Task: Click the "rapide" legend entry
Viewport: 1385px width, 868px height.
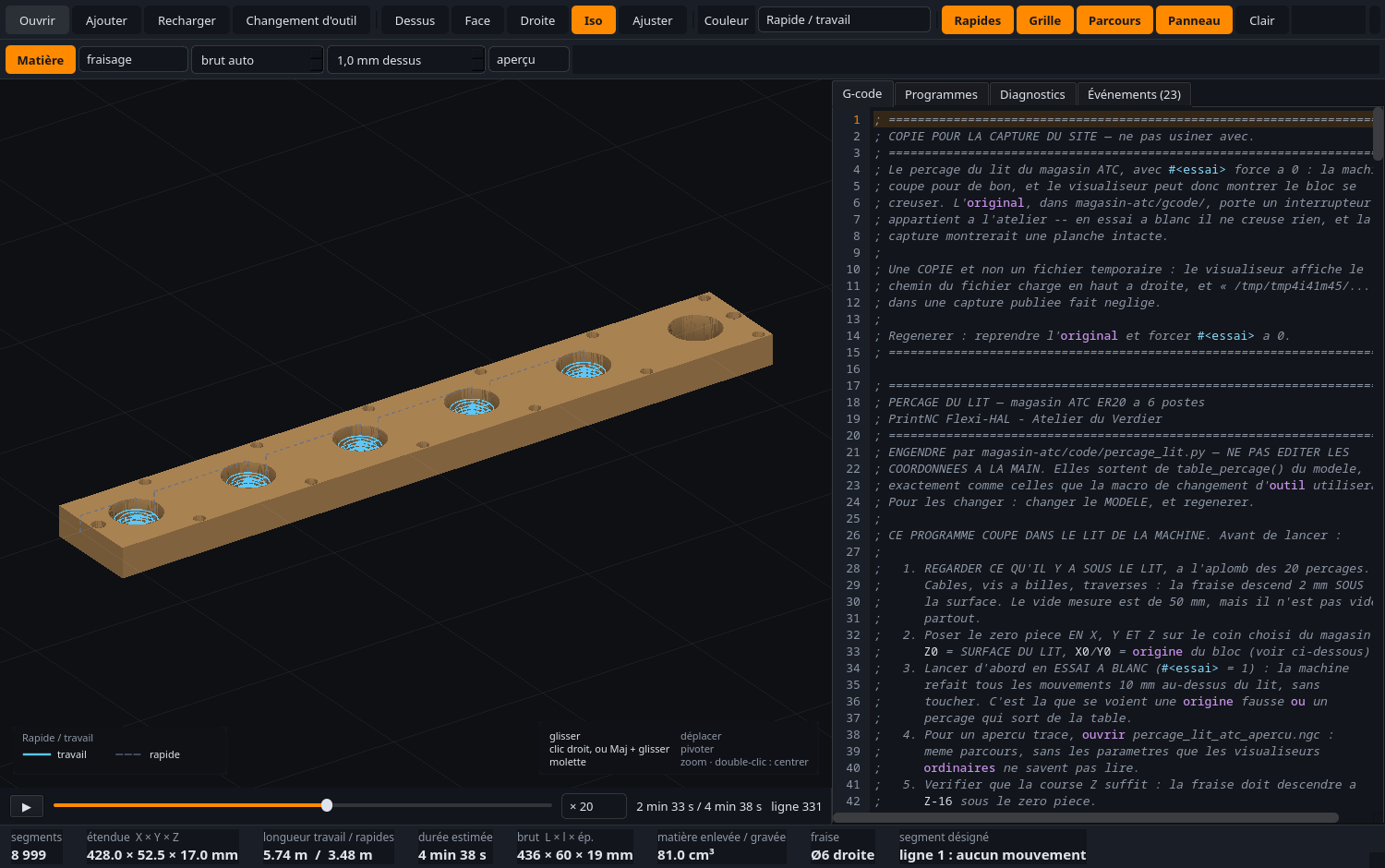Action: 148,754
